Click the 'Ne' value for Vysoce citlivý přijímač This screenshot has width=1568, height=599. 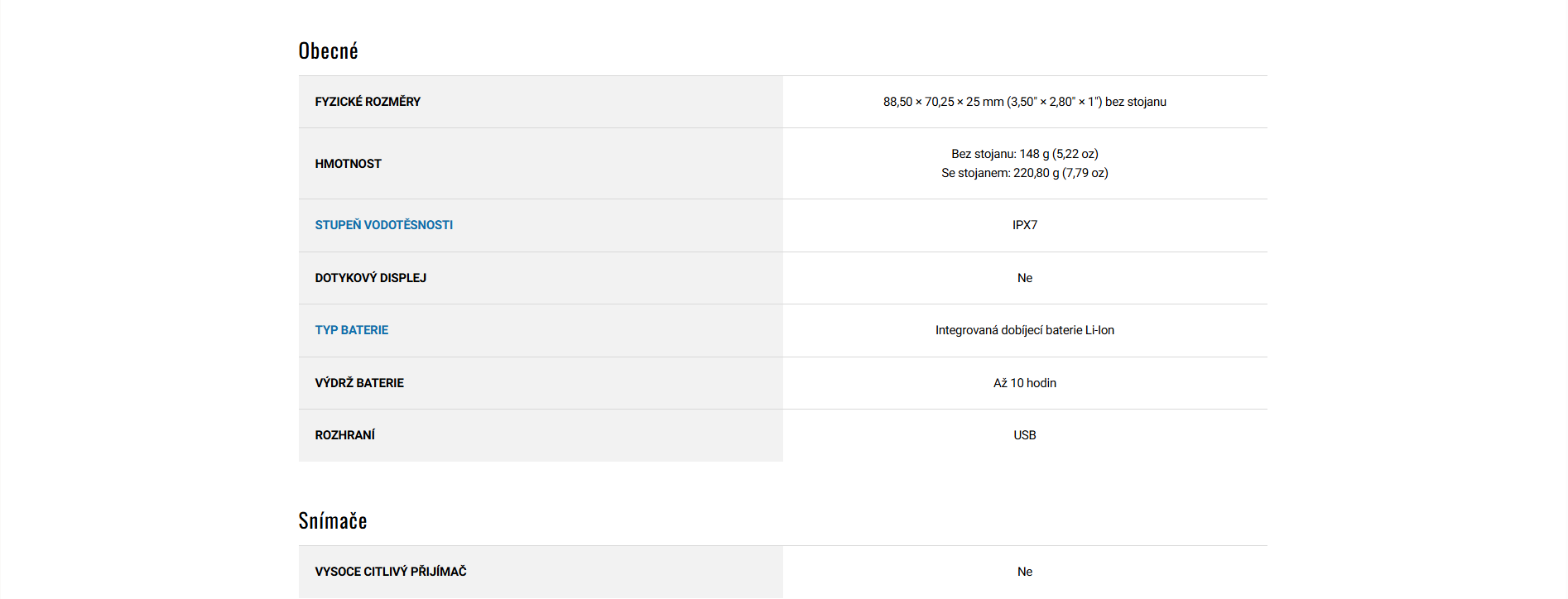pyautogui.click(x=1024, y=572)
